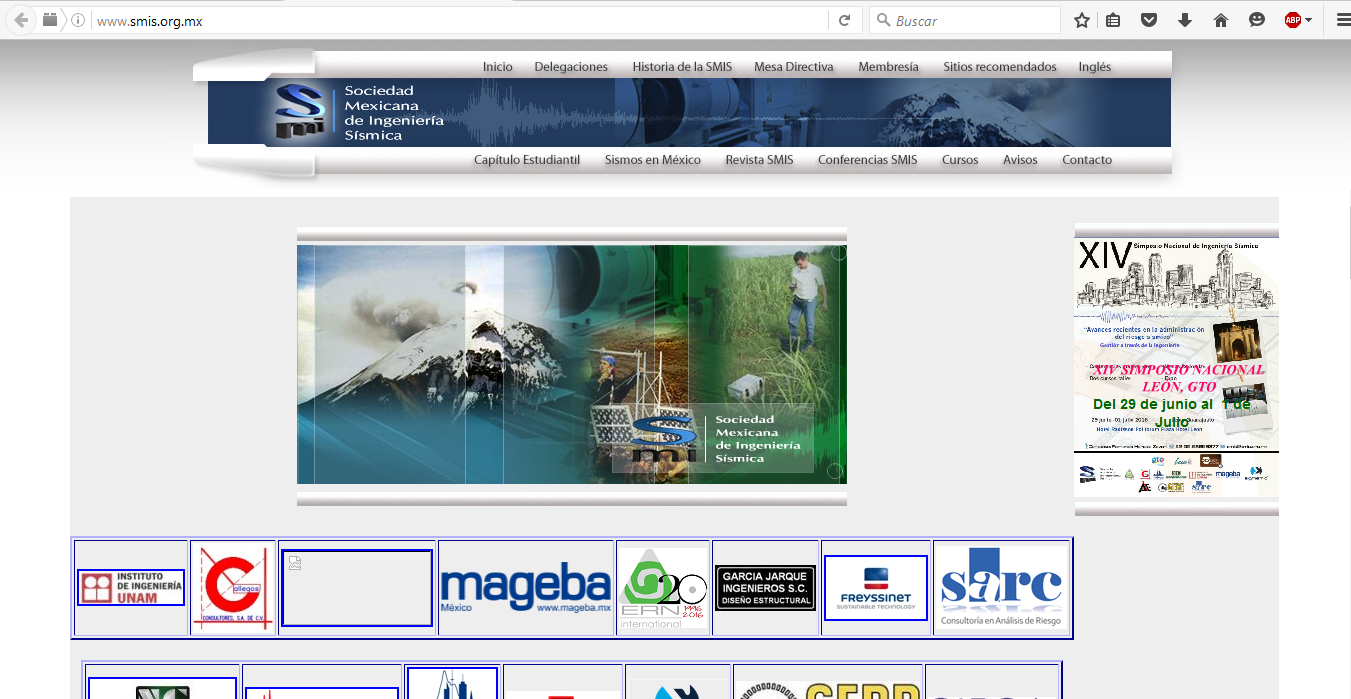Screen dimensions: 1351x699
Task: Click the Adblock Plus ABP icon
Action: tap(1293, 20)
